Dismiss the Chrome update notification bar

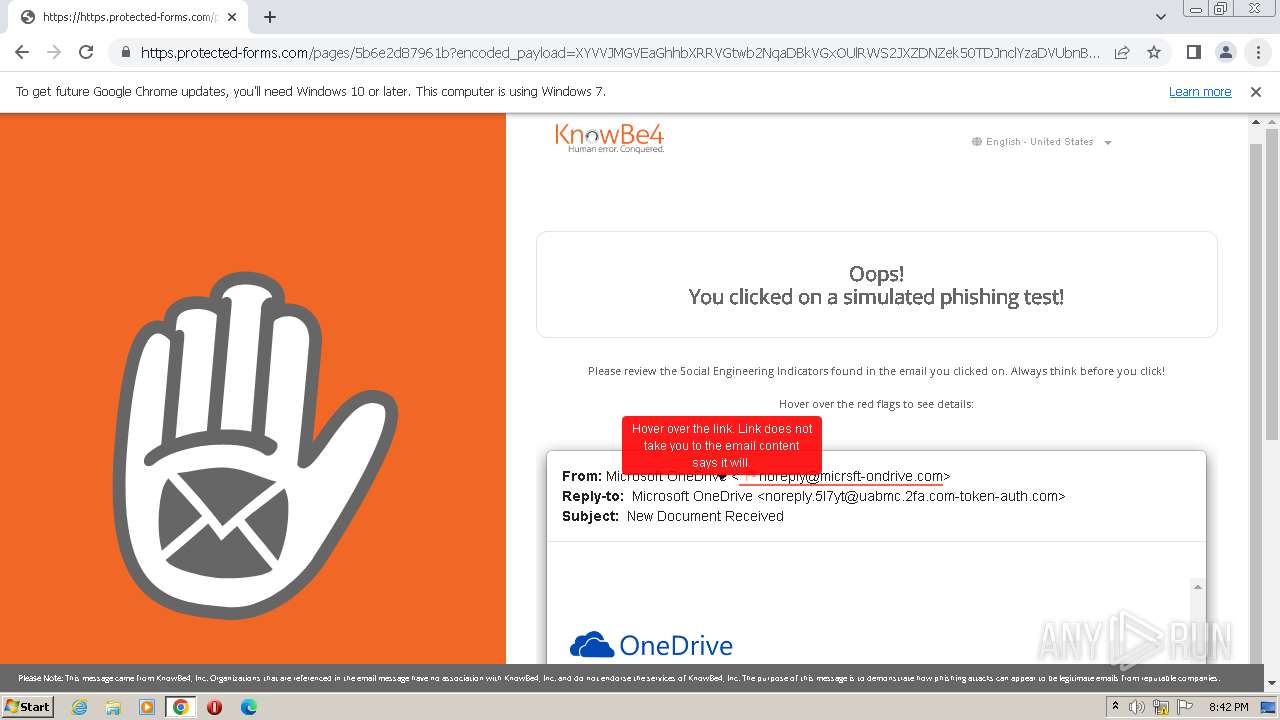pos(1256,92)
